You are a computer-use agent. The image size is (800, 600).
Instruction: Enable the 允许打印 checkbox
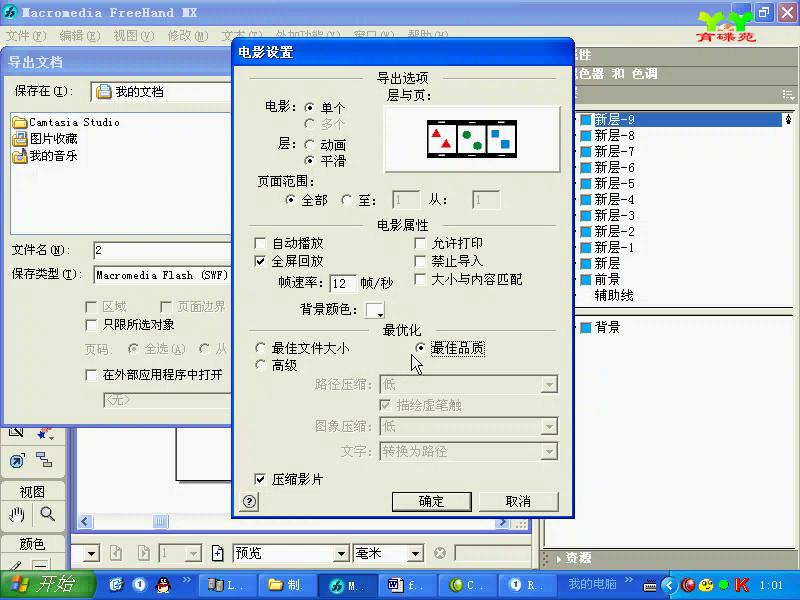(x=420, y=243)
